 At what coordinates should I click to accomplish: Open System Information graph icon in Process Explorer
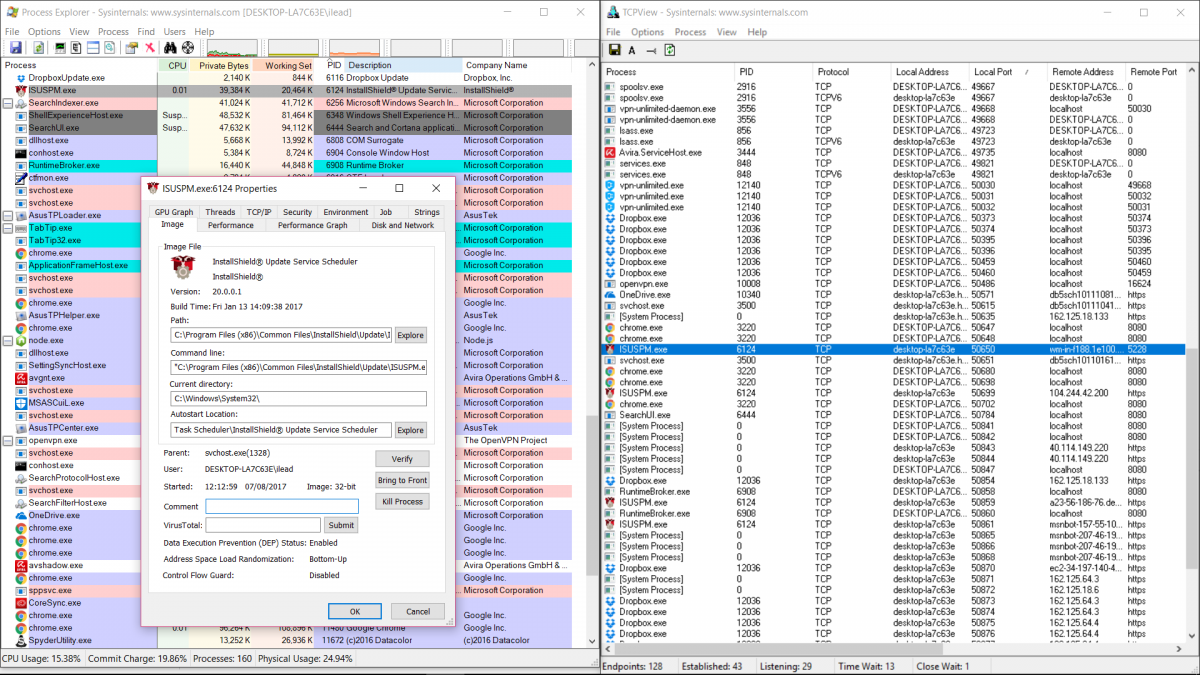[x=60, y=47]
